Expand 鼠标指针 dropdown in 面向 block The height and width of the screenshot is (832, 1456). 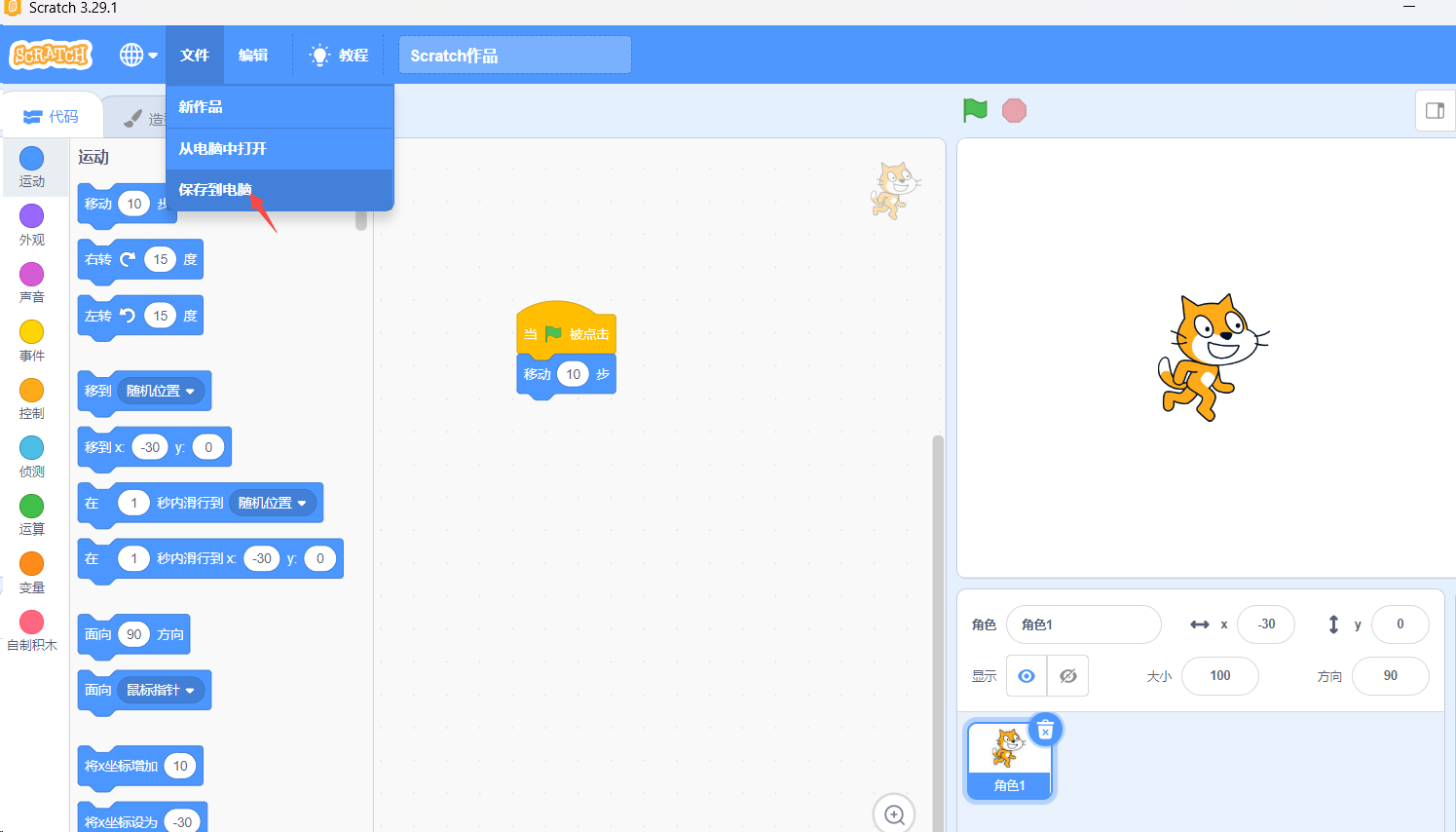pos(161,690)
